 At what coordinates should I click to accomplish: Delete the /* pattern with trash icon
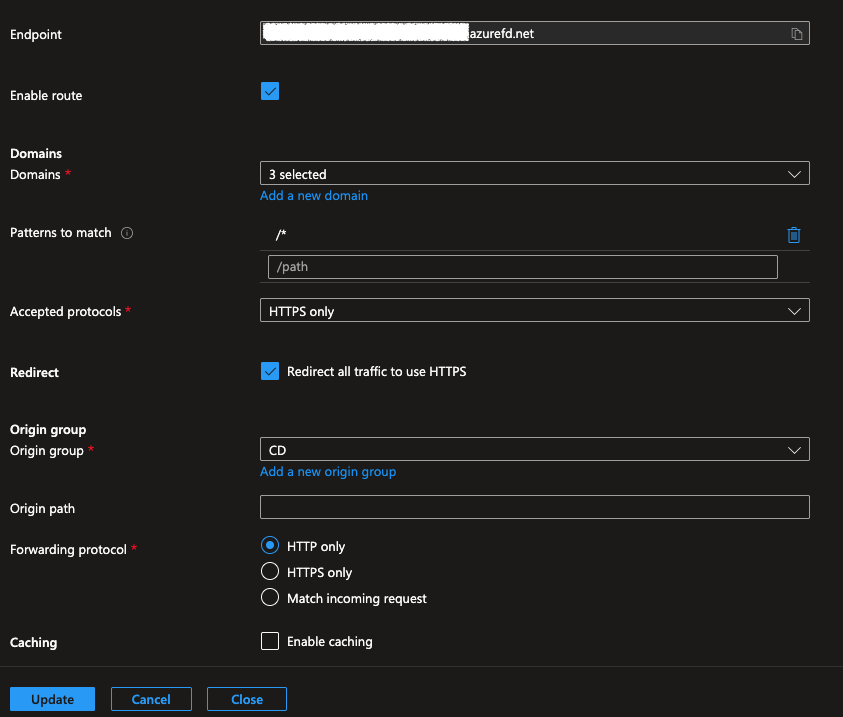[794, 235]
